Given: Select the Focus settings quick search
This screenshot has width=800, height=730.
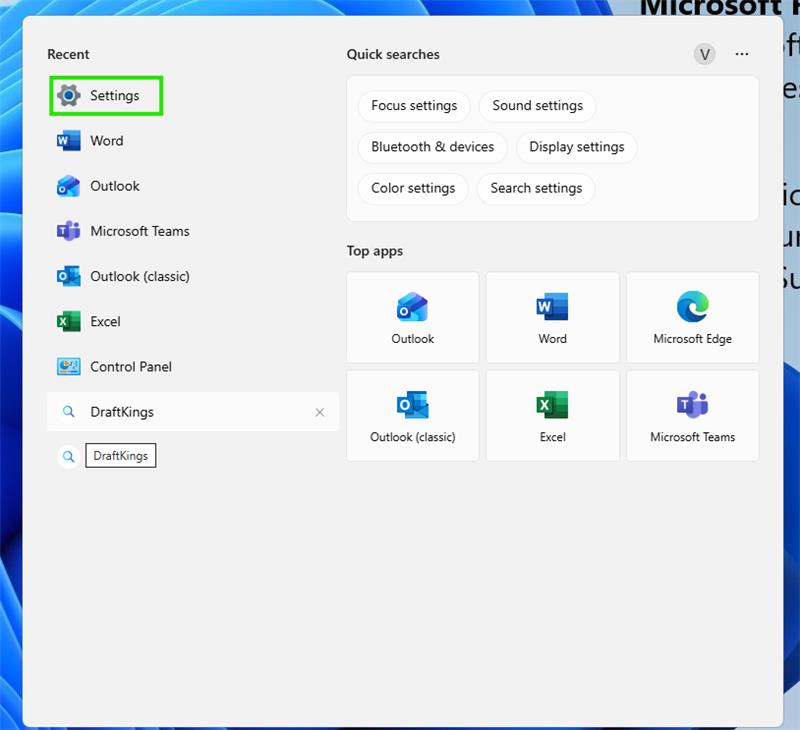Looking at the screenshot, I should click(x=414, y=106).
